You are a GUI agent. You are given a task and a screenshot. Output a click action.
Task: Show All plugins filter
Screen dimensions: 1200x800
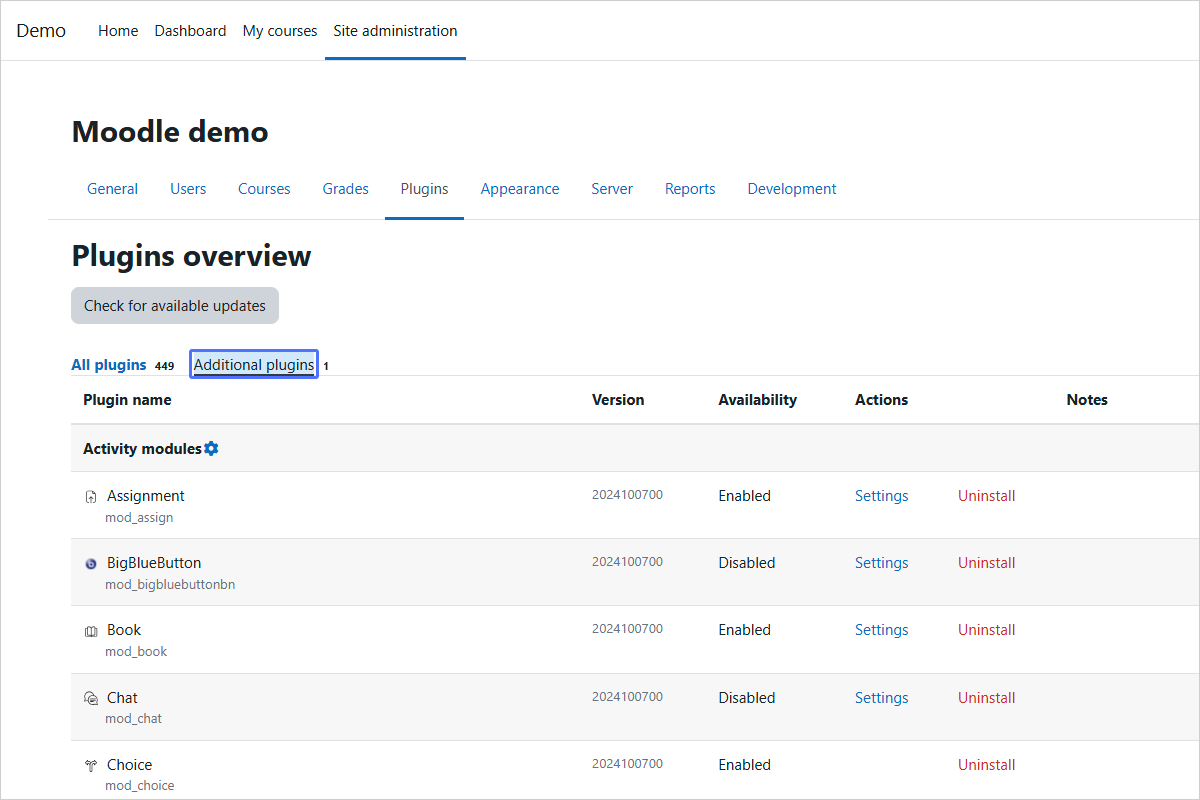click(x=109, y=365)
